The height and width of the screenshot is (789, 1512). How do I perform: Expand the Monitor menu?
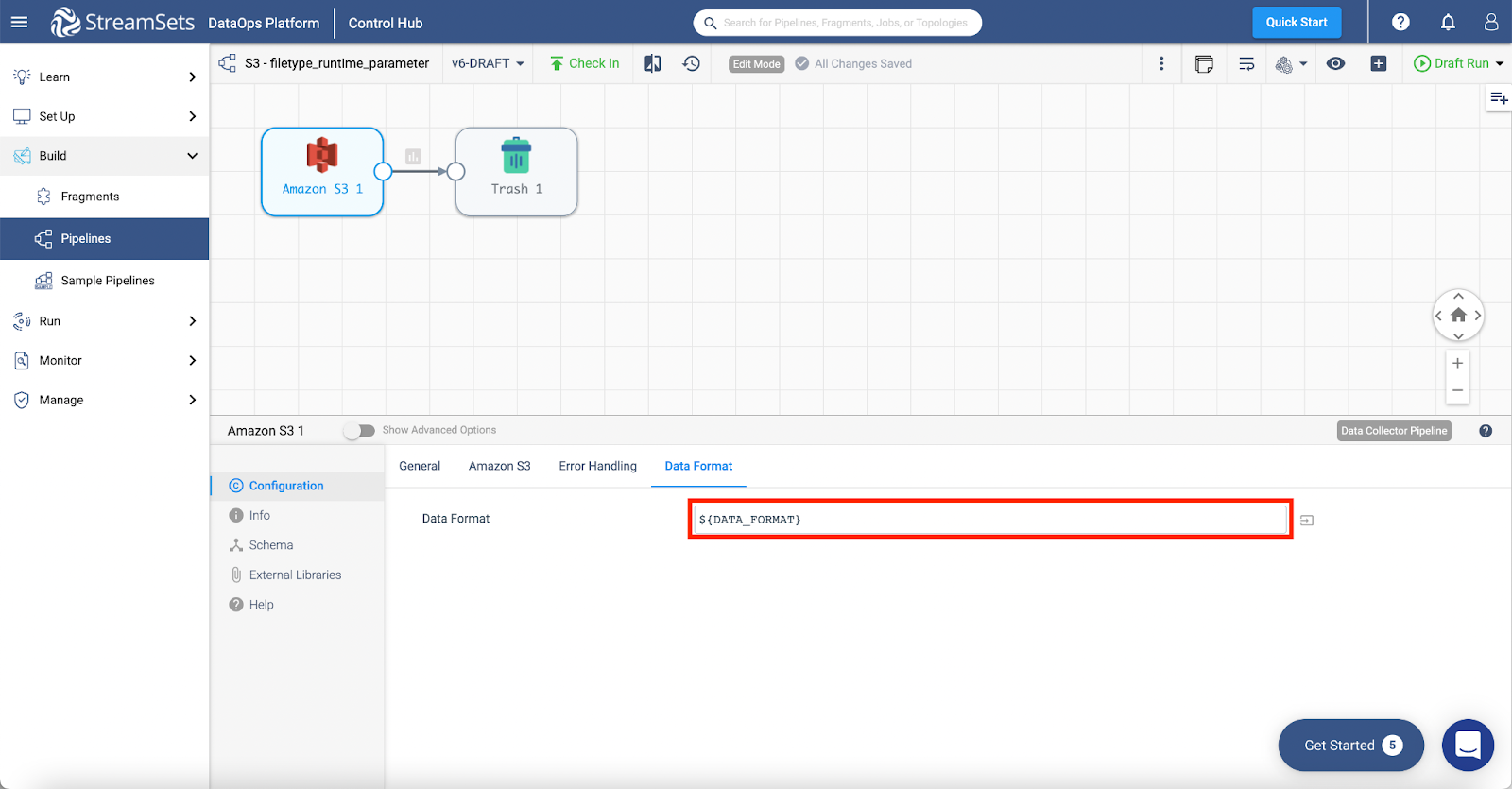105,360
